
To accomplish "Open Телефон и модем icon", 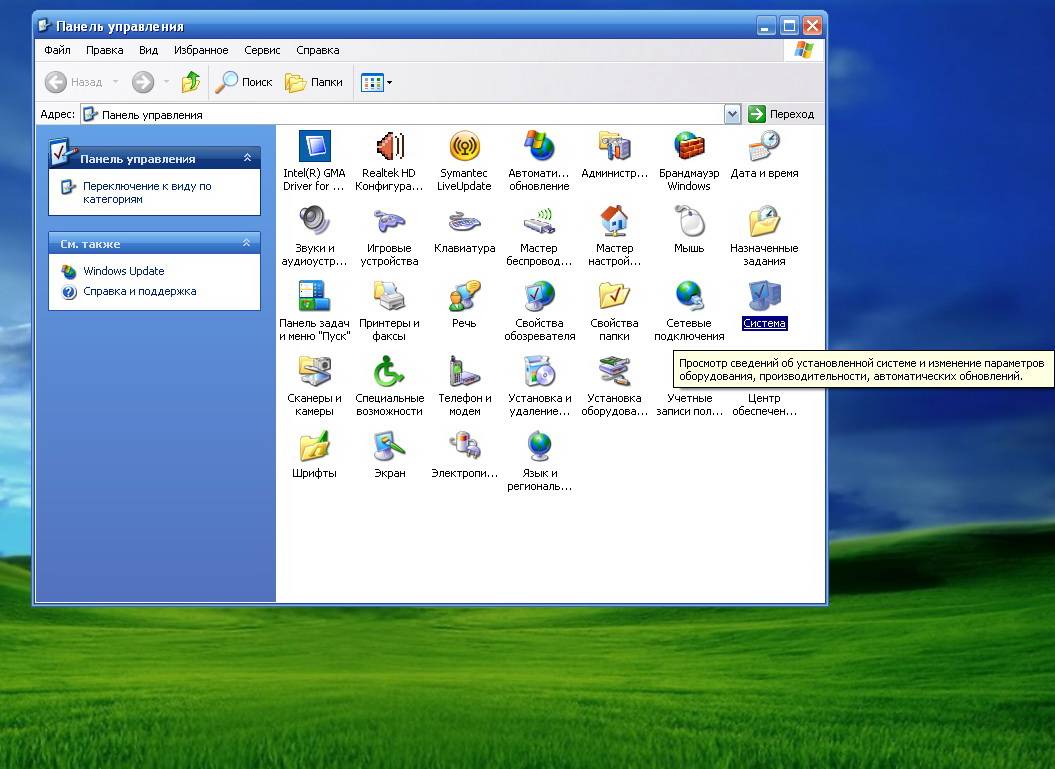I will pos(464,371).
